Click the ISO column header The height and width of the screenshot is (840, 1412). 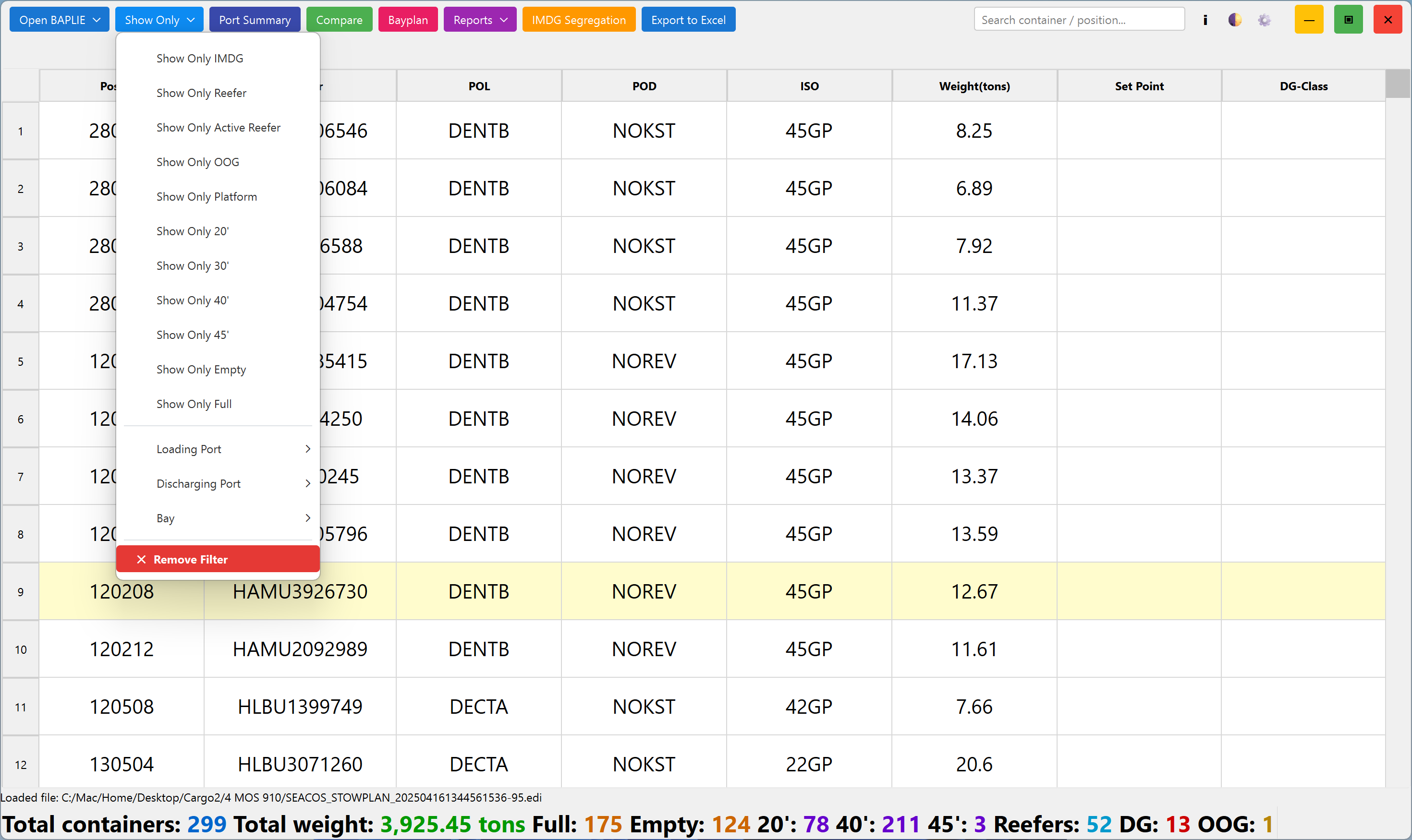[809, 86]
